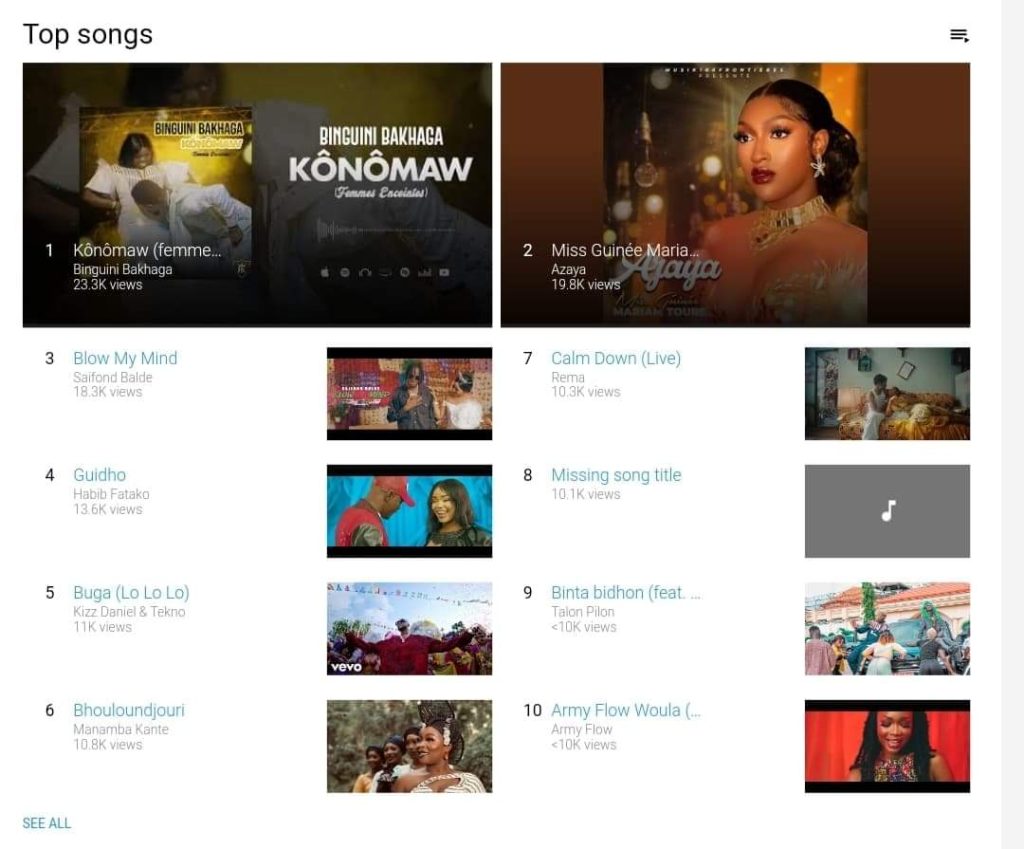Click the Buga vevo video thumbnail
The height and width of the screenshot is (849, 1024).
coord(409,628)
